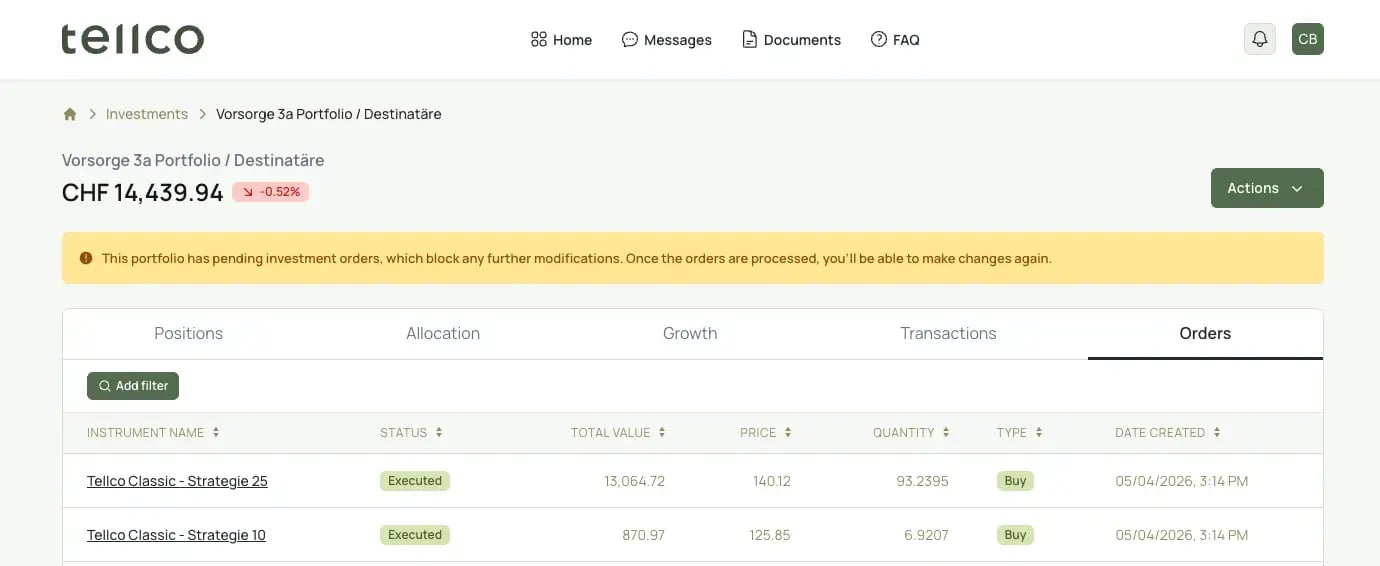Open the notifications bell
Screen dimensions: 1380x566
(x=1260, y=39)
